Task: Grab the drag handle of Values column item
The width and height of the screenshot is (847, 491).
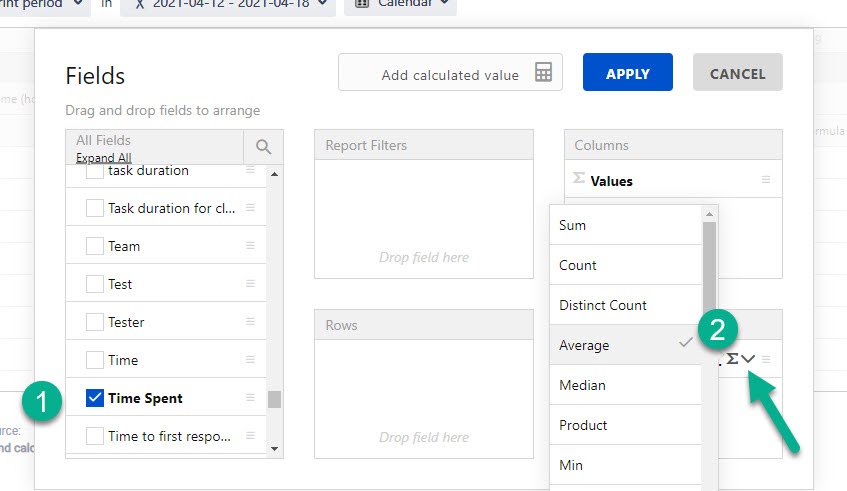Action: (x=766, y=179)
